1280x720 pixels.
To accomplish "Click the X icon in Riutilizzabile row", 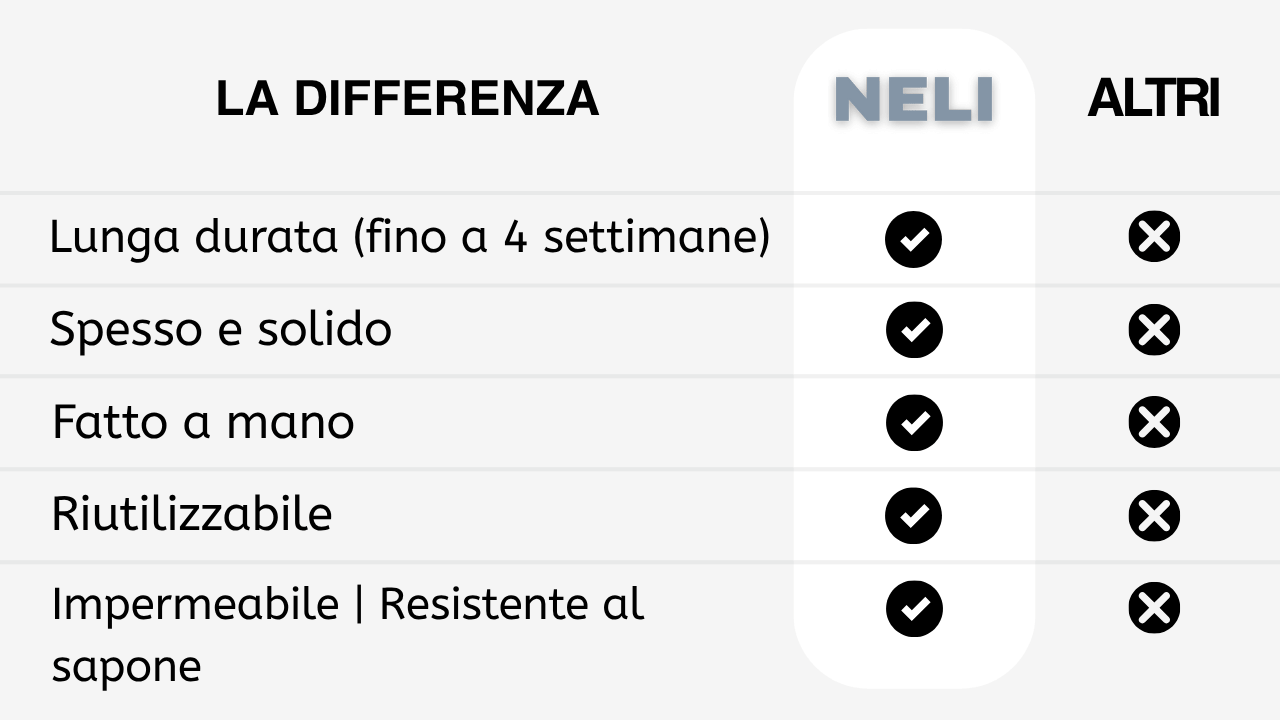I will [x=1154, y=515].
